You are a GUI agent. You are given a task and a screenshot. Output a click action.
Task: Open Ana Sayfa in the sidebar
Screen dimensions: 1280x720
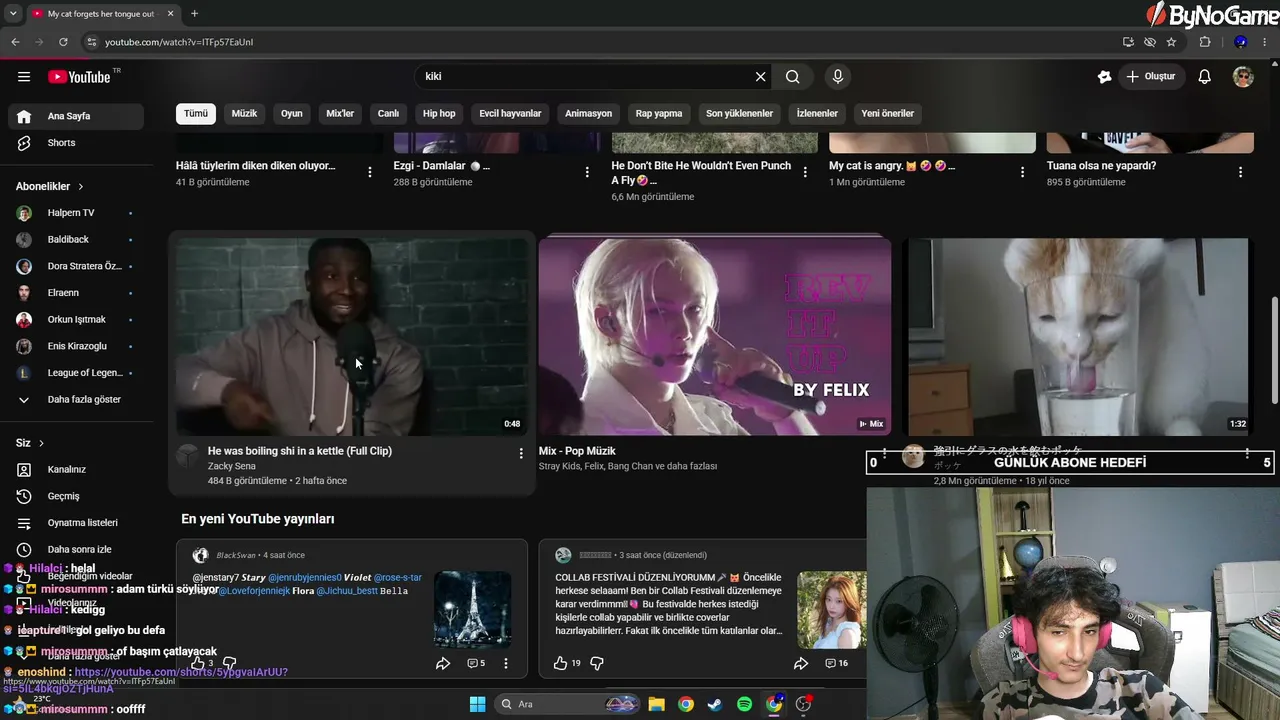click(76, 116)
